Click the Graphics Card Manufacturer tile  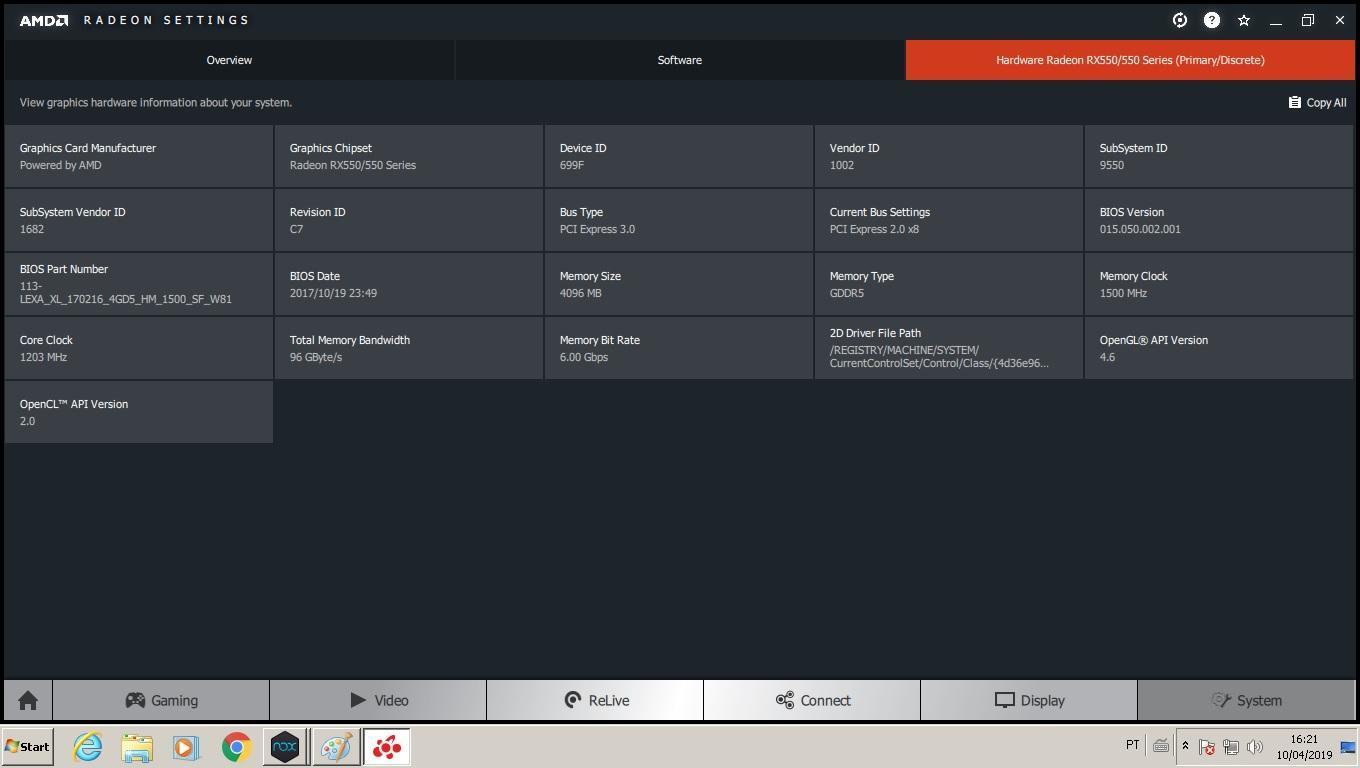139,156
